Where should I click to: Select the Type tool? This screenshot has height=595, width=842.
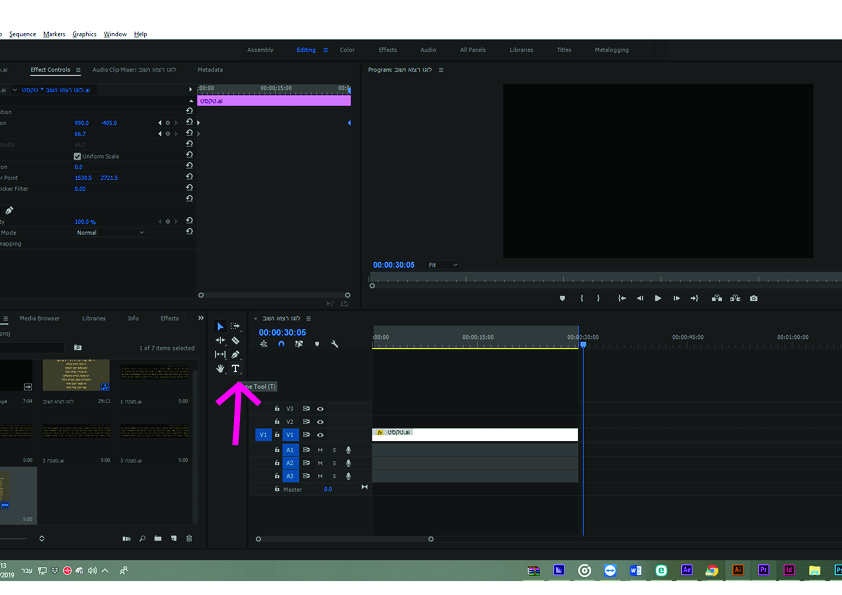click(x=236, y=369)
